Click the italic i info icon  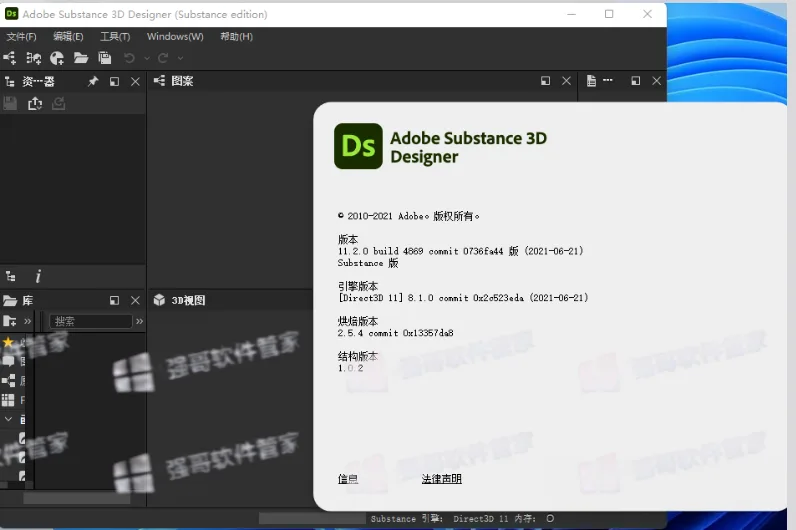(x=38, y=277)
